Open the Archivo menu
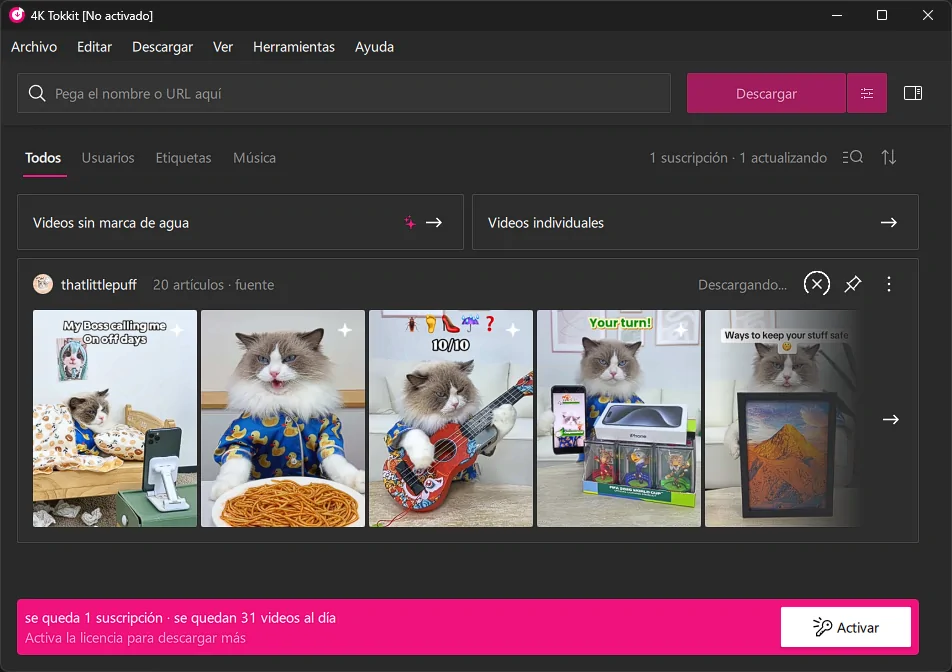Screen dimensions: 952x672 pyautogui.click(x=34, y=47)
